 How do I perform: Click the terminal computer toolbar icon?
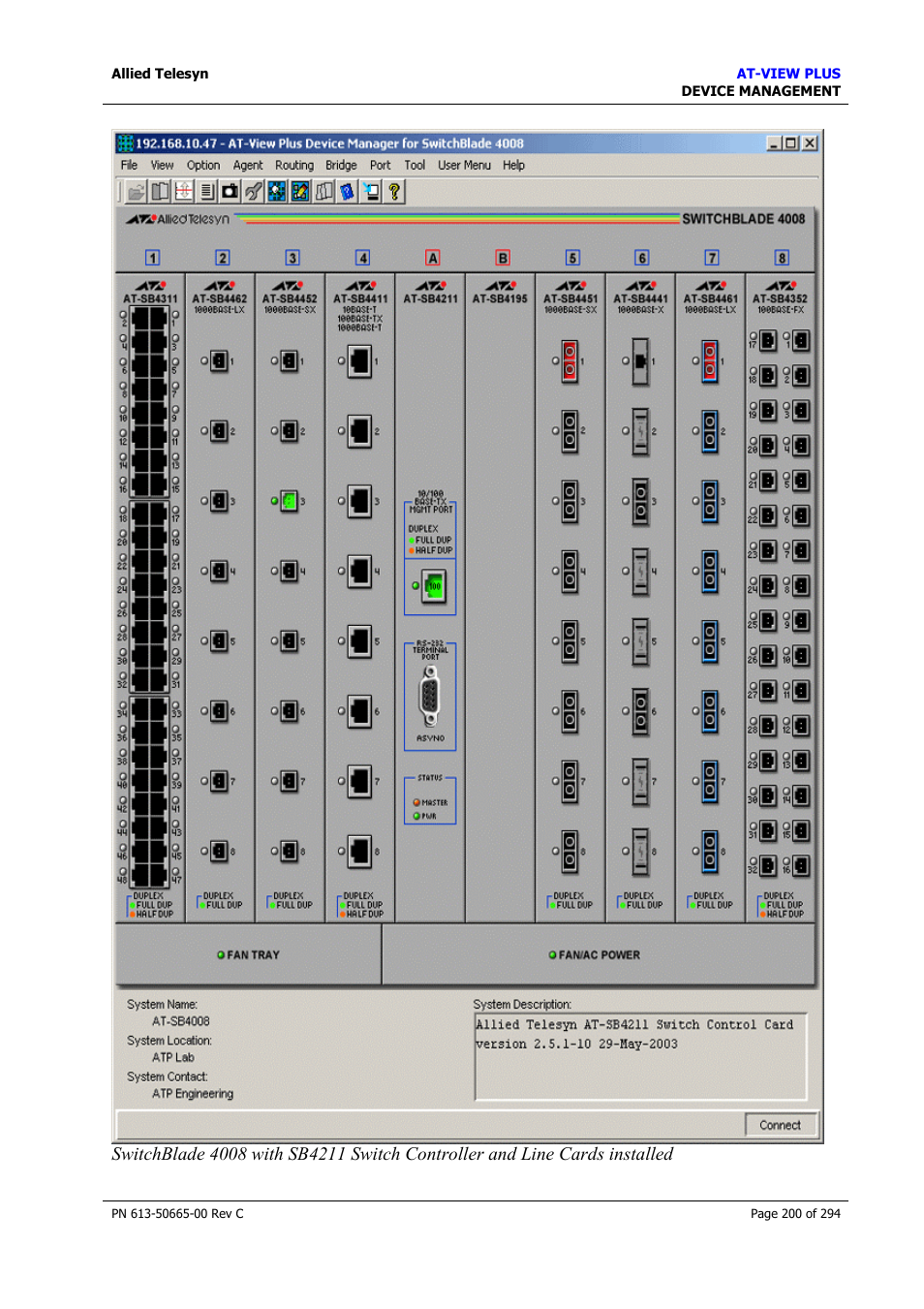pyautogui.click(x=370, y=192)
